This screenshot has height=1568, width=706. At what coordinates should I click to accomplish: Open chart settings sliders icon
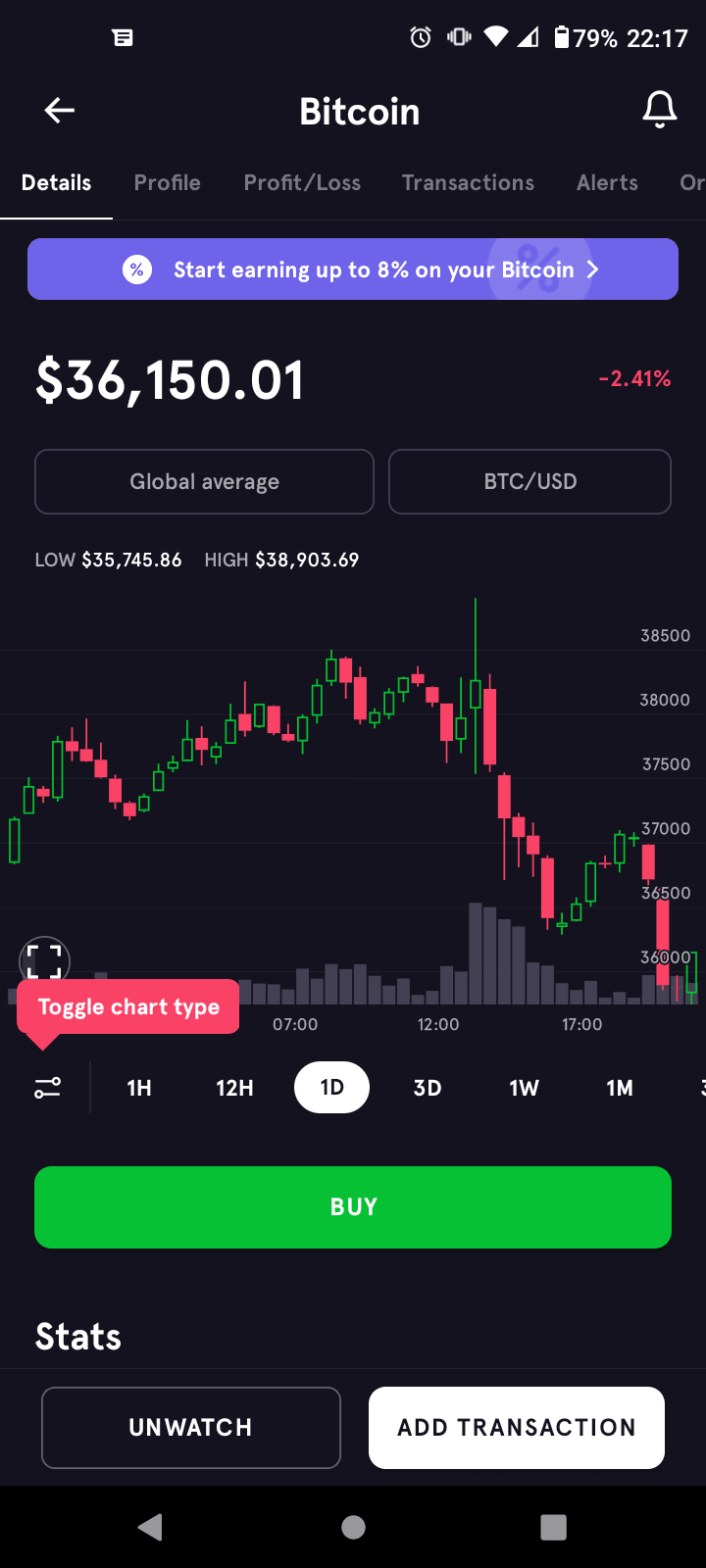(47, 1088)
